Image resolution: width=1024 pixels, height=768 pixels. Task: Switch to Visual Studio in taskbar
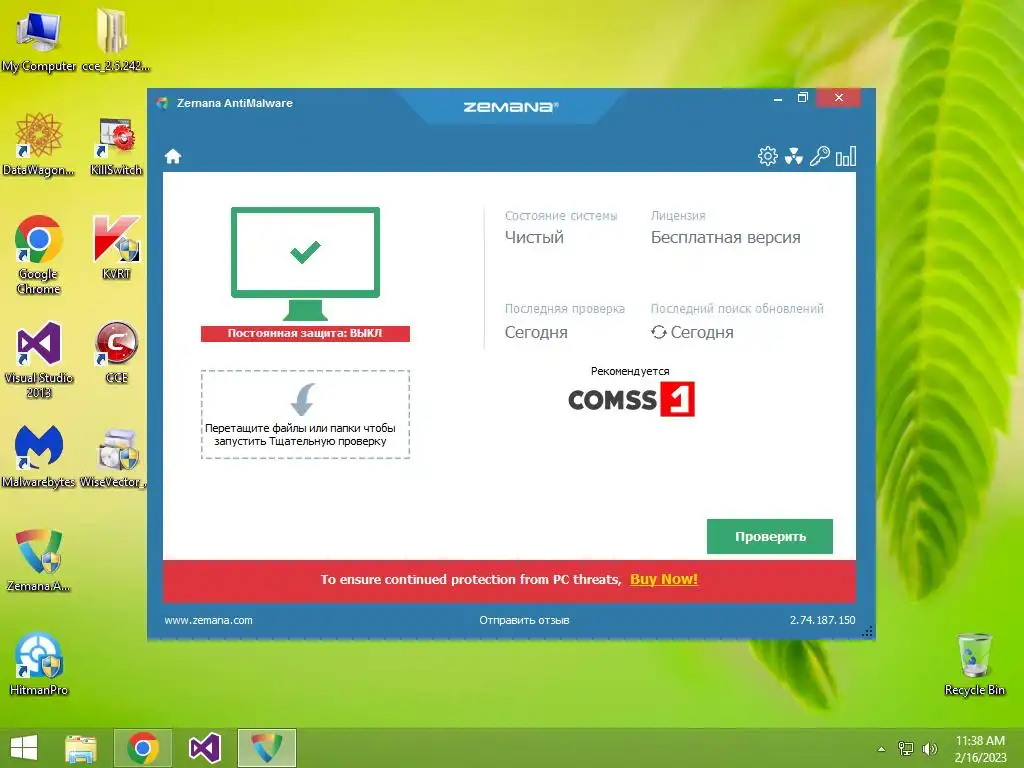[204, 748]
